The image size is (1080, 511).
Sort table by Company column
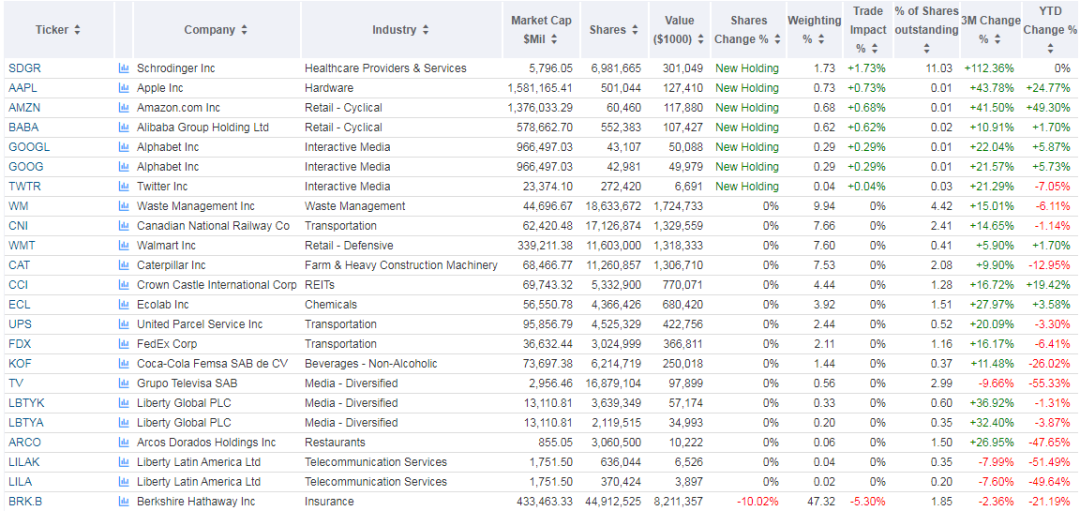216,30
